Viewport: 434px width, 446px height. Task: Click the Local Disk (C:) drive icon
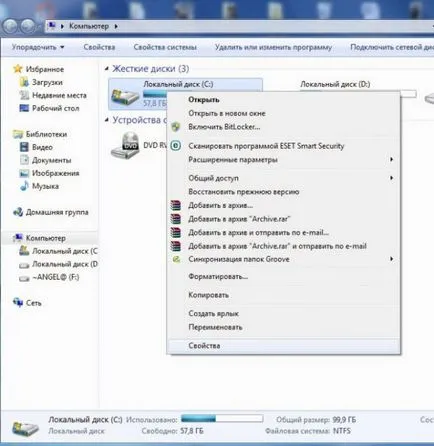[x=125, y=96]
